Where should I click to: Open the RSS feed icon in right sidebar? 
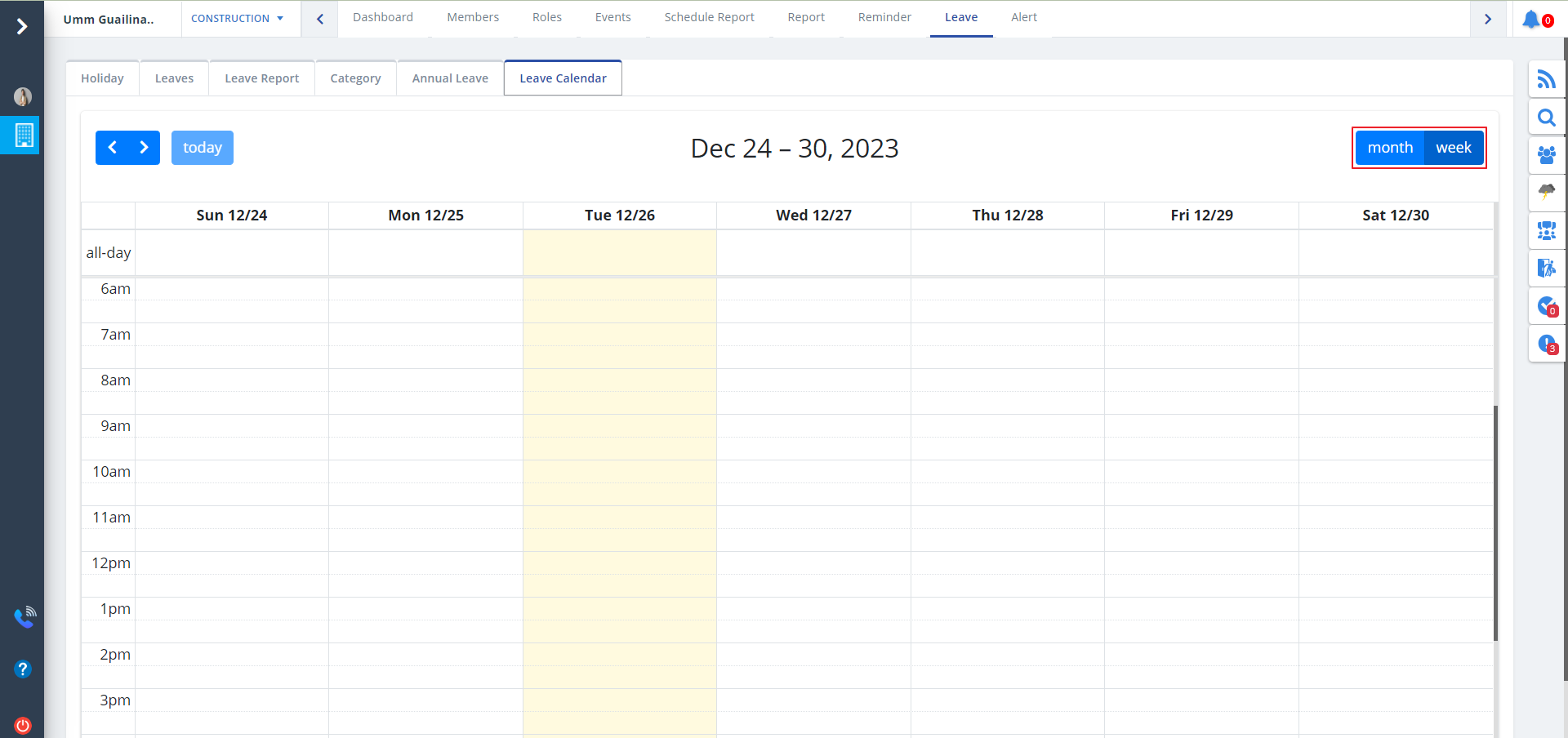[1546, 79]
